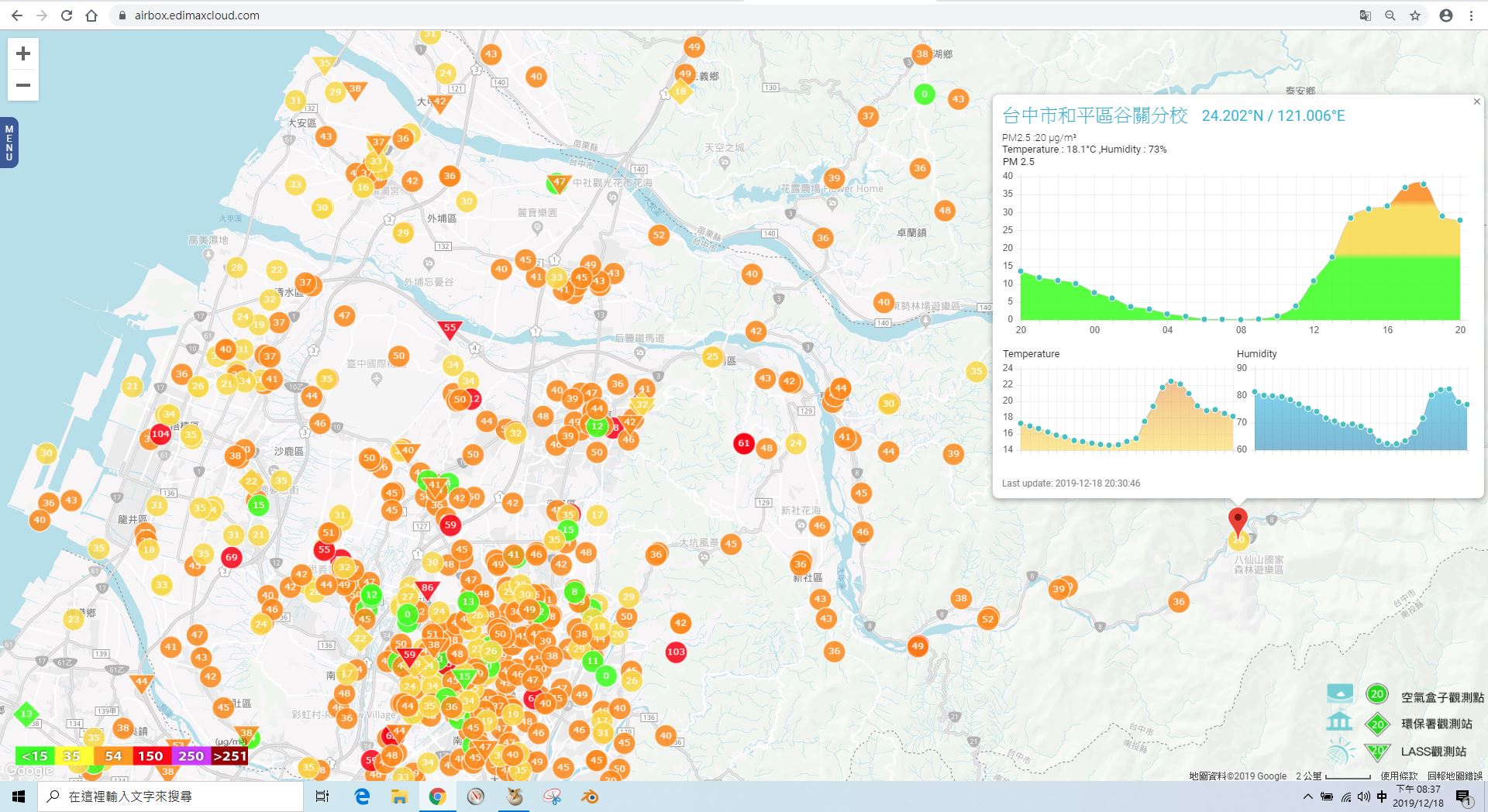Open File Explorer from taskbar
Screen dimensions: 1488x812
click(x=399, y=797)
